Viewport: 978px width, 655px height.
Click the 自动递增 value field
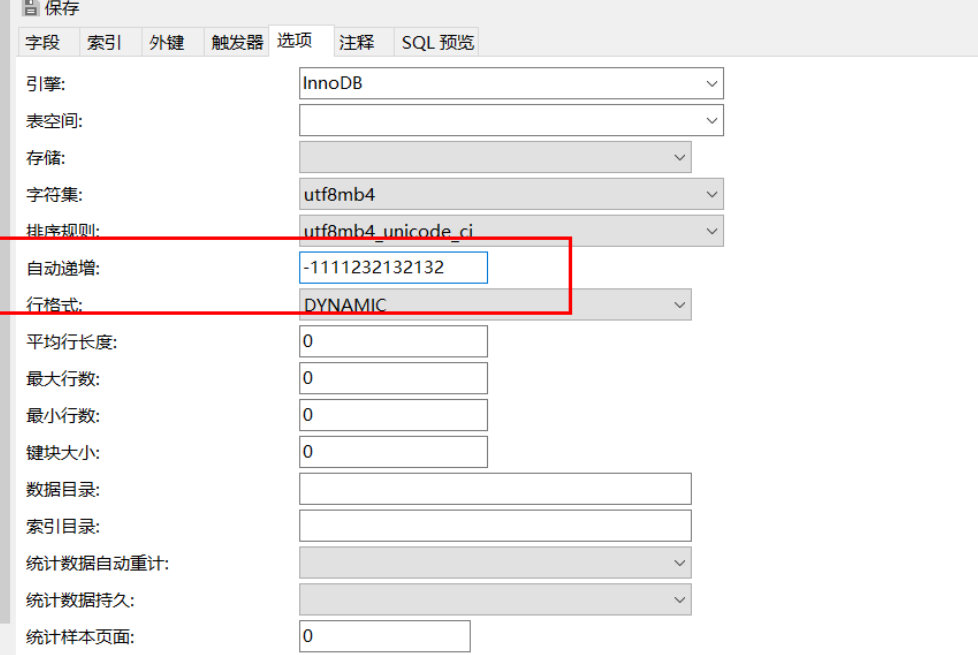pos(393,268)
